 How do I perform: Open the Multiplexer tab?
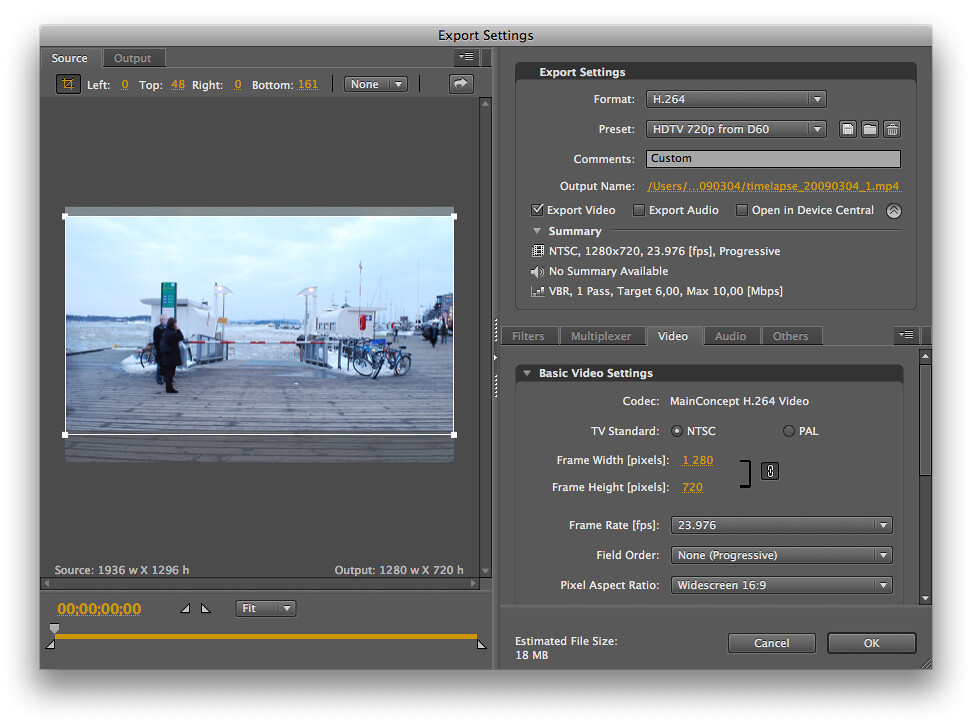click(x=602, y=335)
